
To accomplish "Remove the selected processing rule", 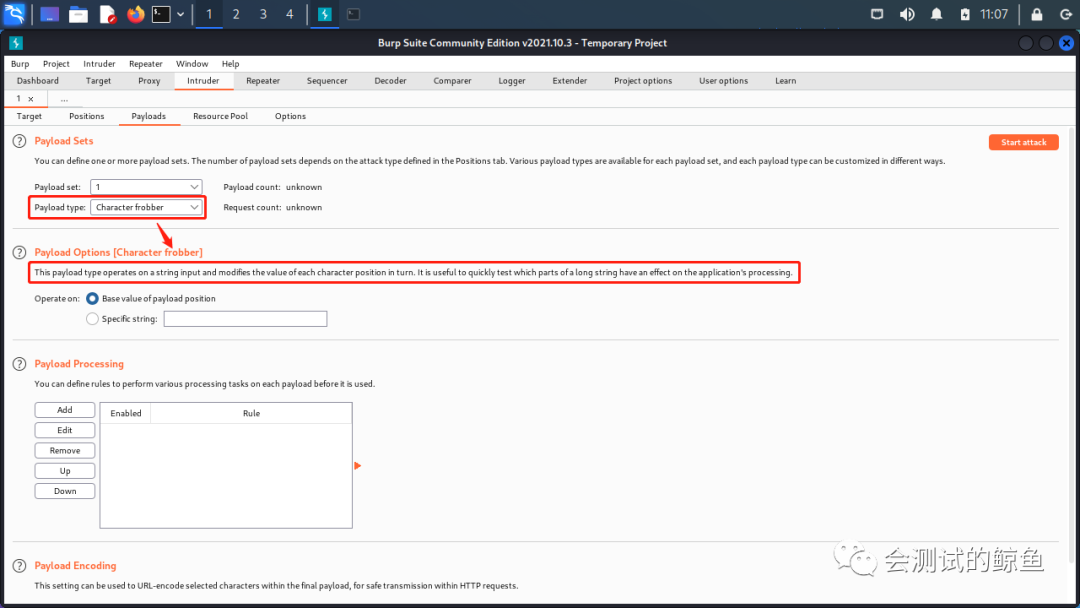I will 65,450.
